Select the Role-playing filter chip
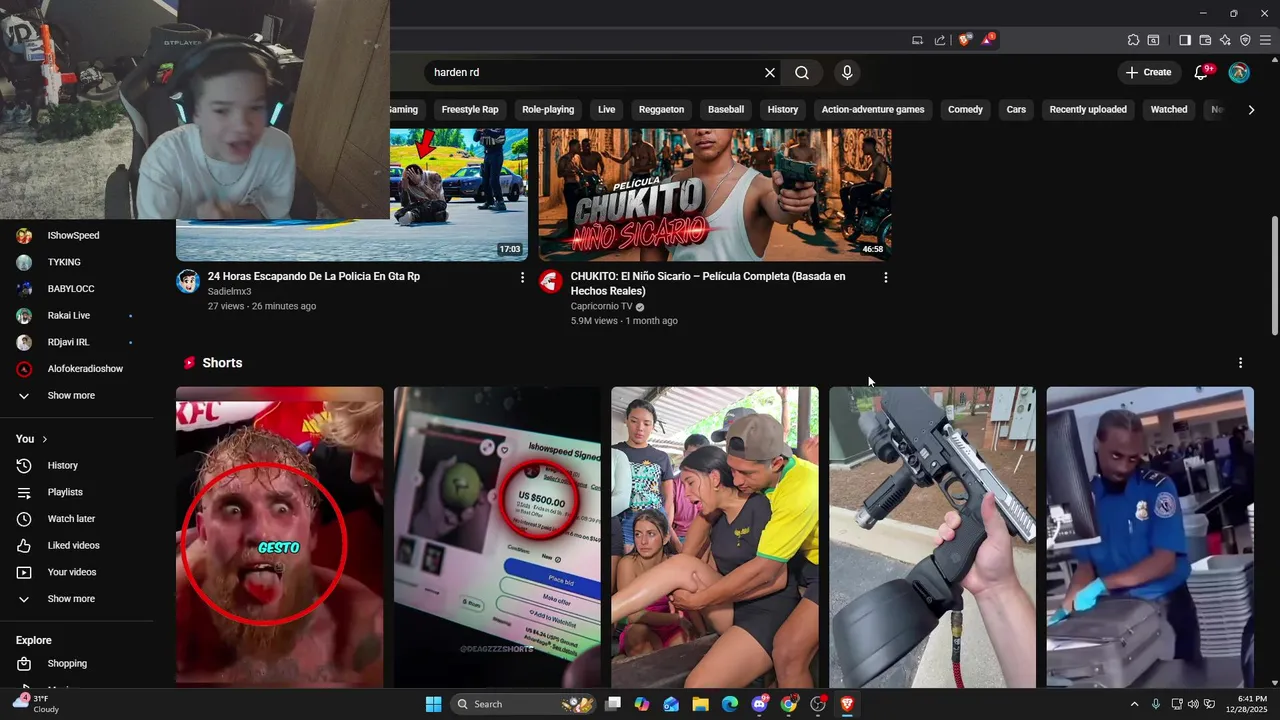 548,110
